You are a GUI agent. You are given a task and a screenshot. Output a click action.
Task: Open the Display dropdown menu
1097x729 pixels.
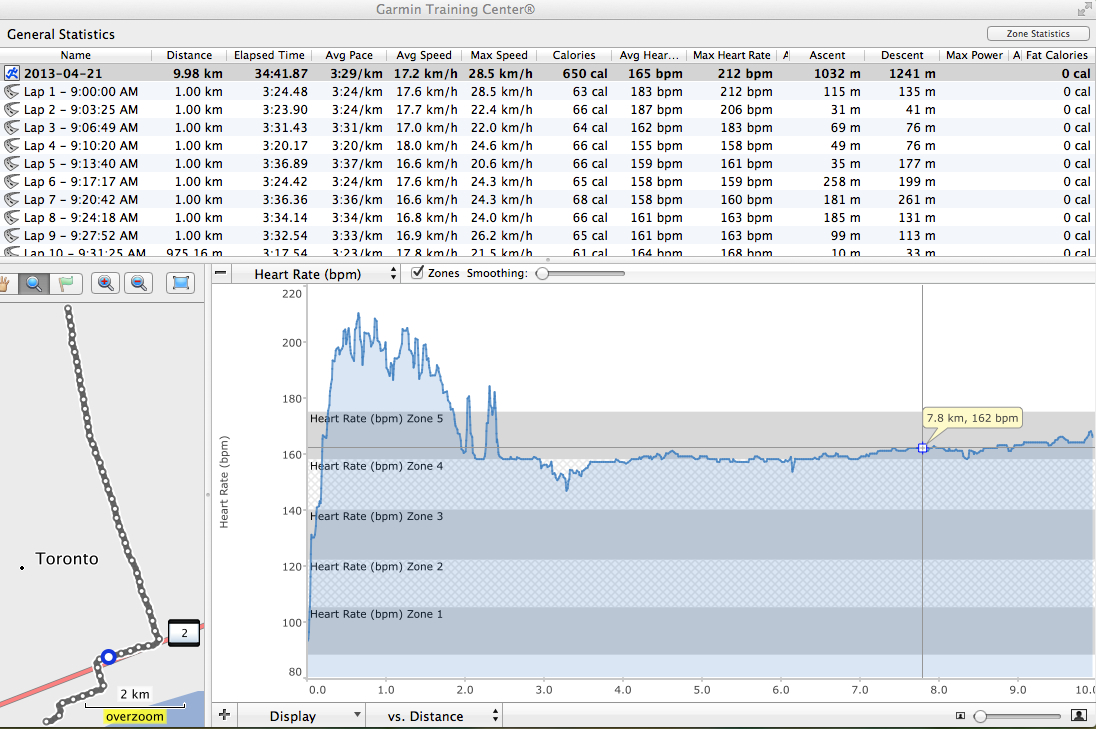303,716
